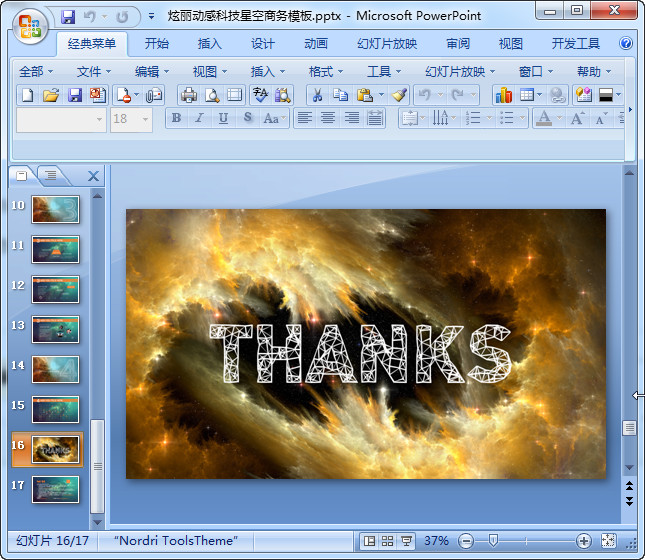The image size is (645, 560).
Task: Open the 动画 ribbon tab
Action: (316, 44)
